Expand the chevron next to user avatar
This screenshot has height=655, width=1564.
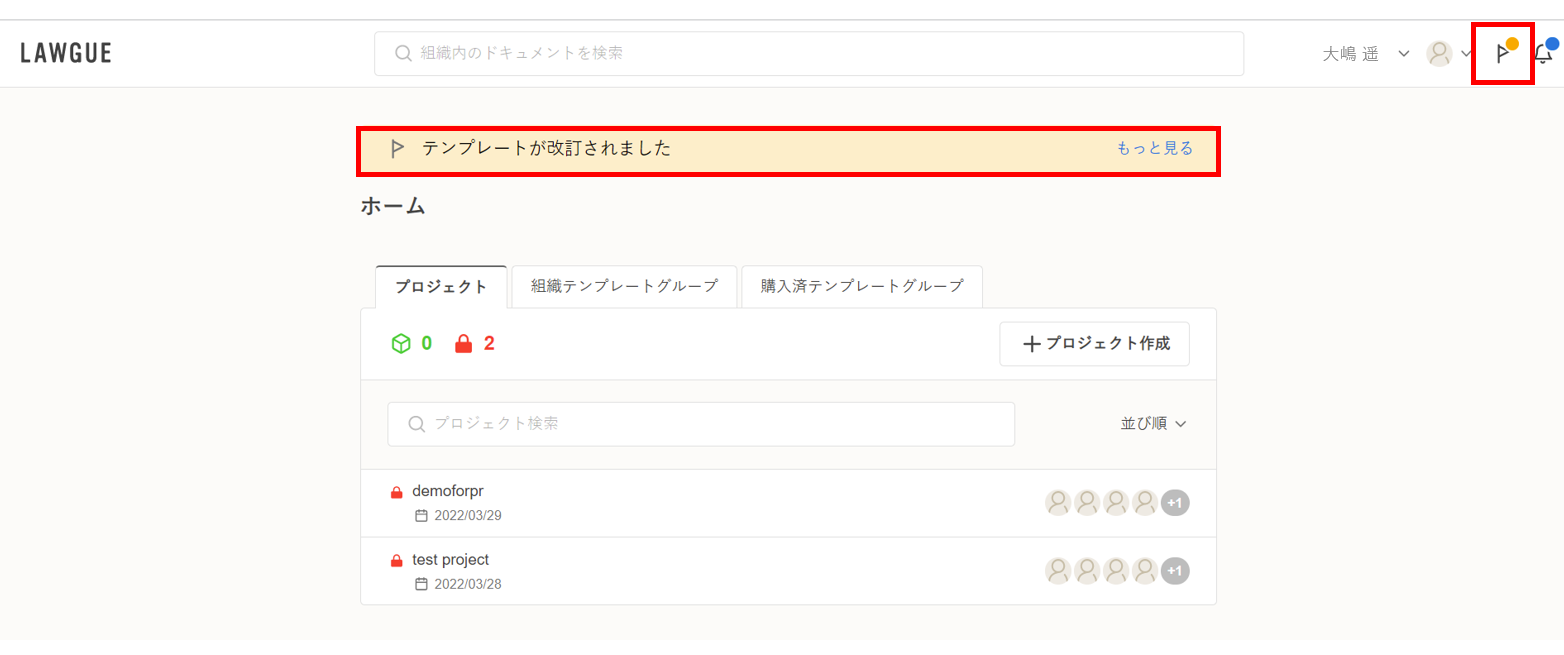[1466, 54]
